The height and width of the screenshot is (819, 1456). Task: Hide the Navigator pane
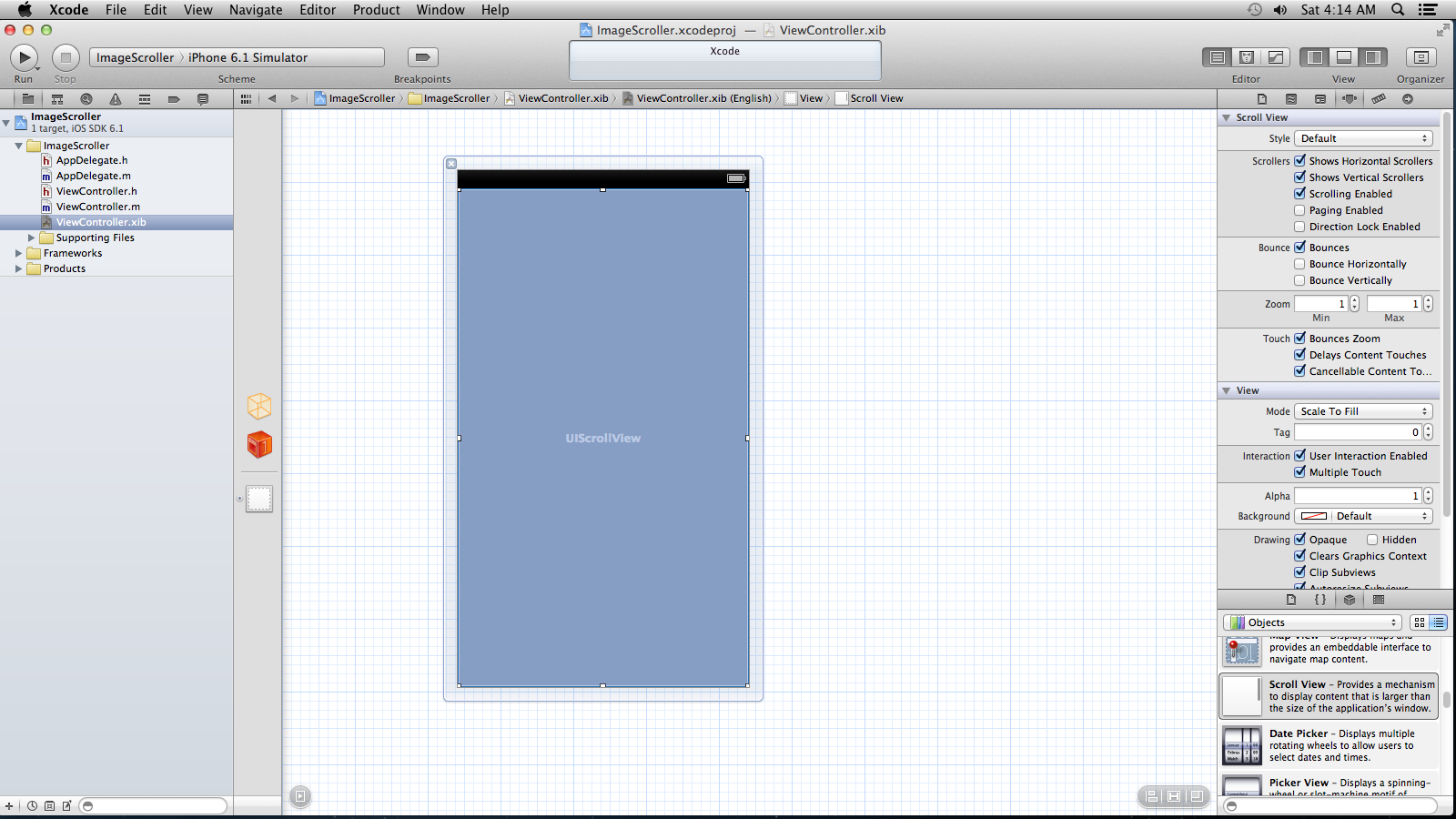click(x=1315, y=57)
